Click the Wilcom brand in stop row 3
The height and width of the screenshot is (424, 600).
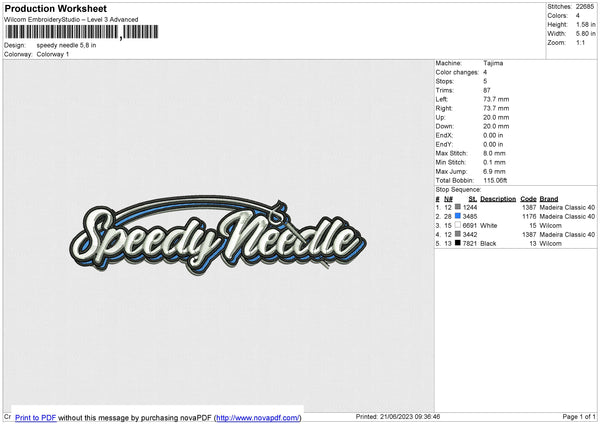pos(550,225)
